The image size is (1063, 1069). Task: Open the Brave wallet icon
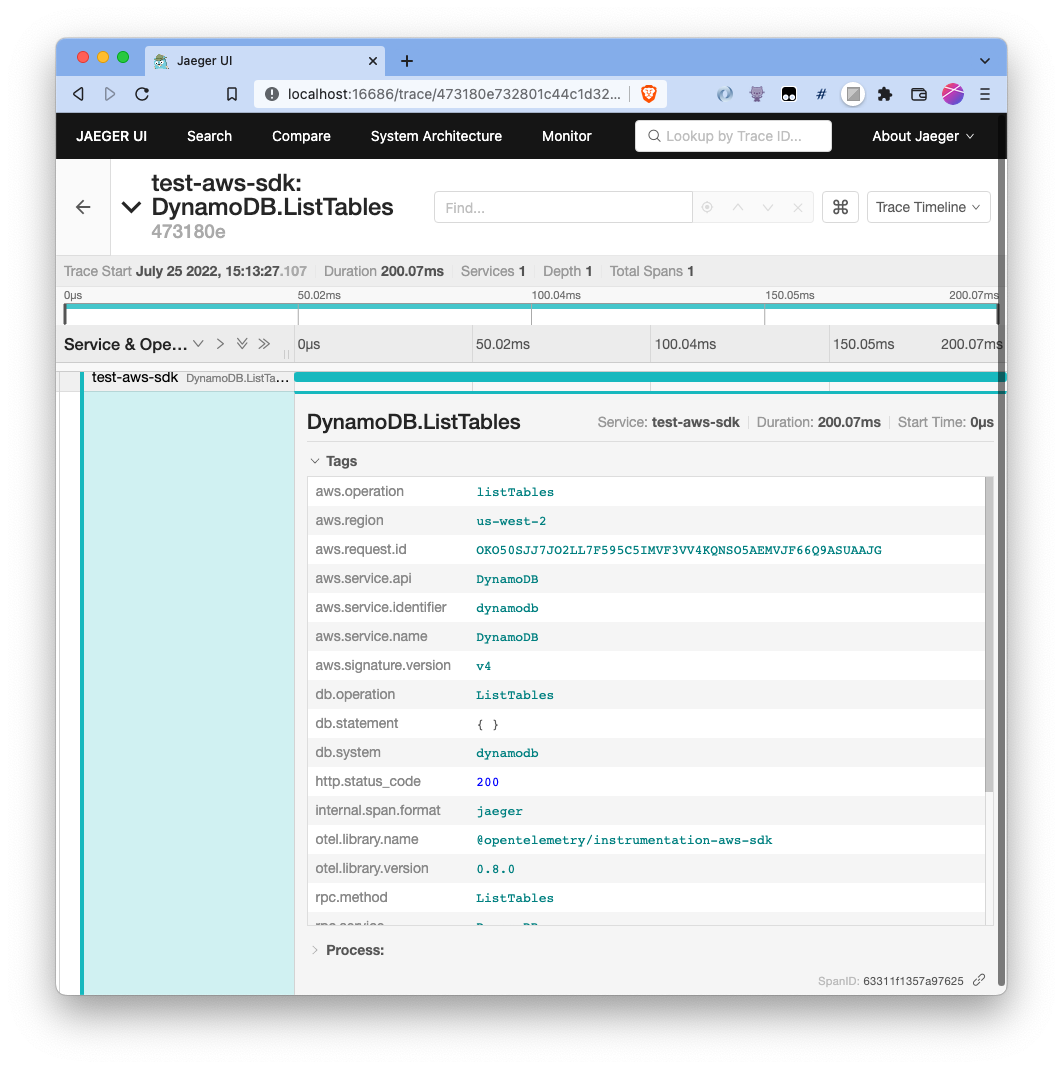click(x=919, y=94)
